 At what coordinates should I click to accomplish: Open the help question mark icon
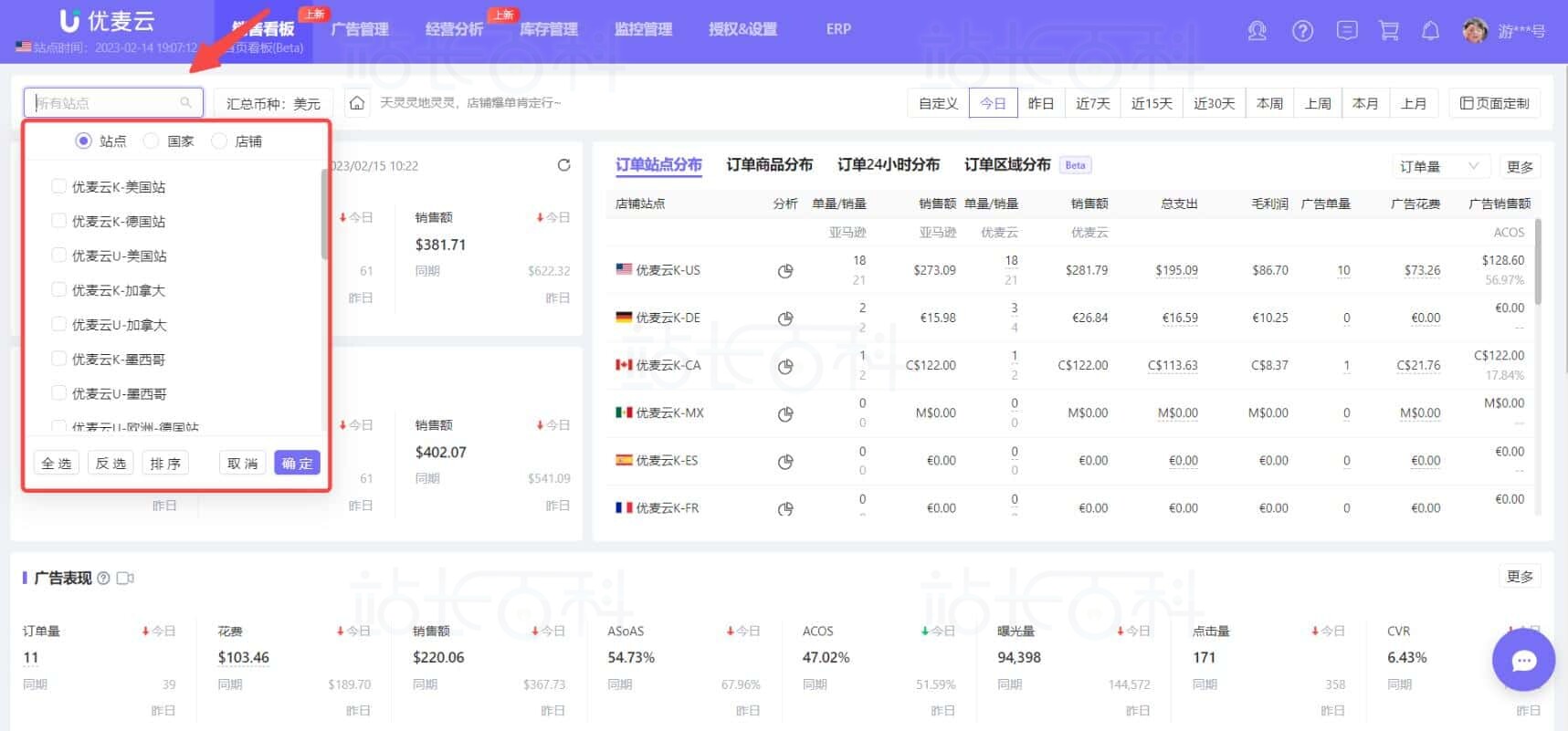click(x=1302, y=31)
